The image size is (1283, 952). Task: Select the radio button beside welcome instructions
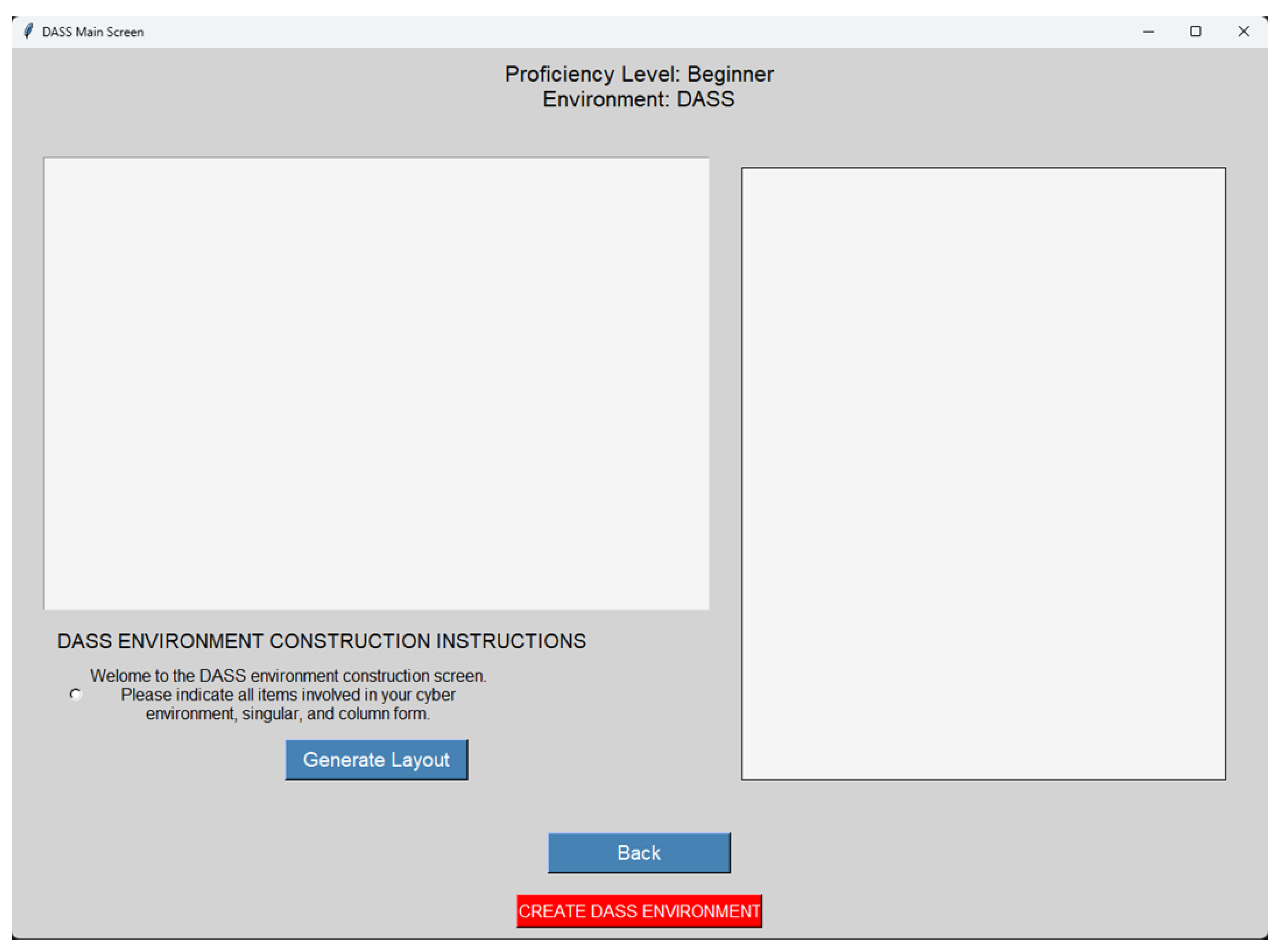click(76, 694)
